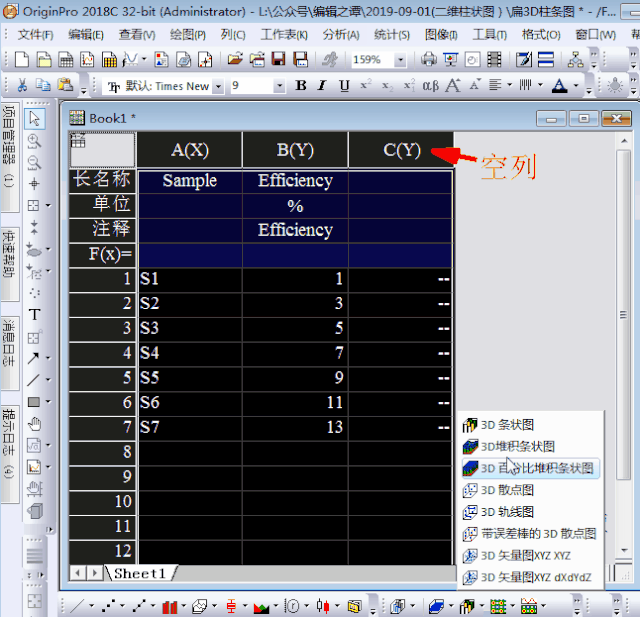Select column header C(Y)

[x=401, y=150]
